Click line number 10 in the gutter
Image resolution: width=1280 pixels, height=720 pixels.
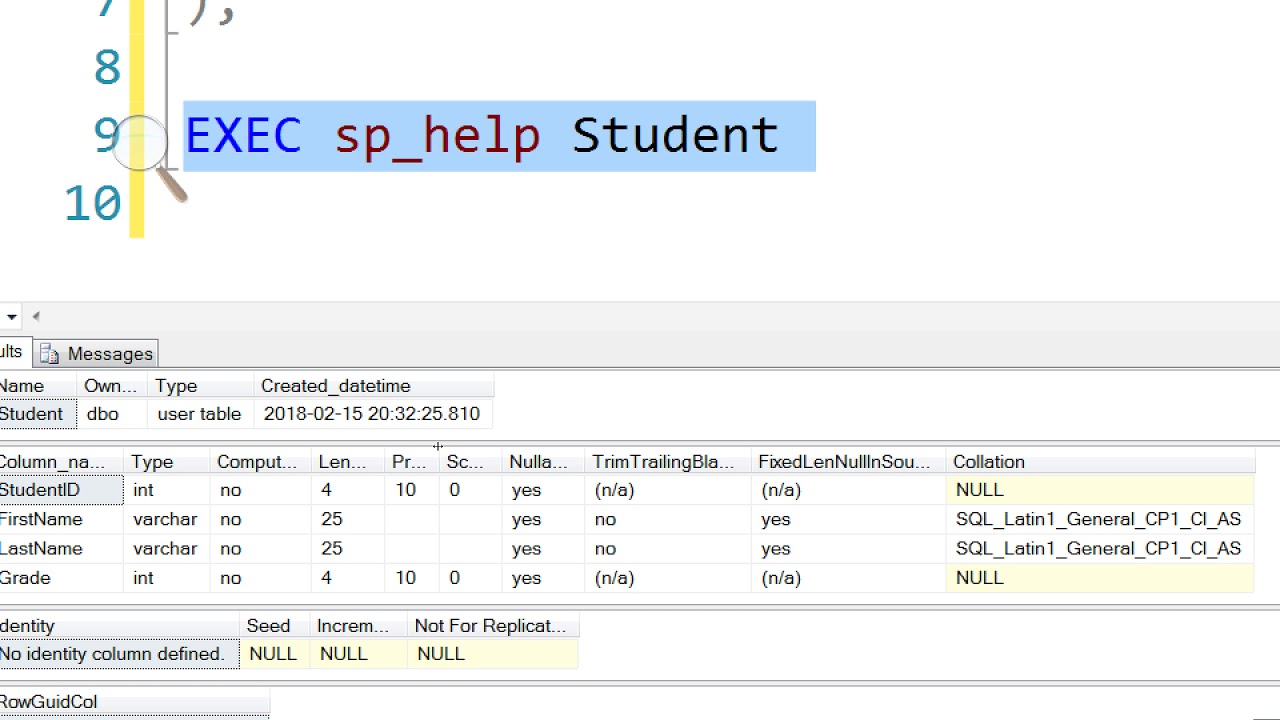click(92, 204)
